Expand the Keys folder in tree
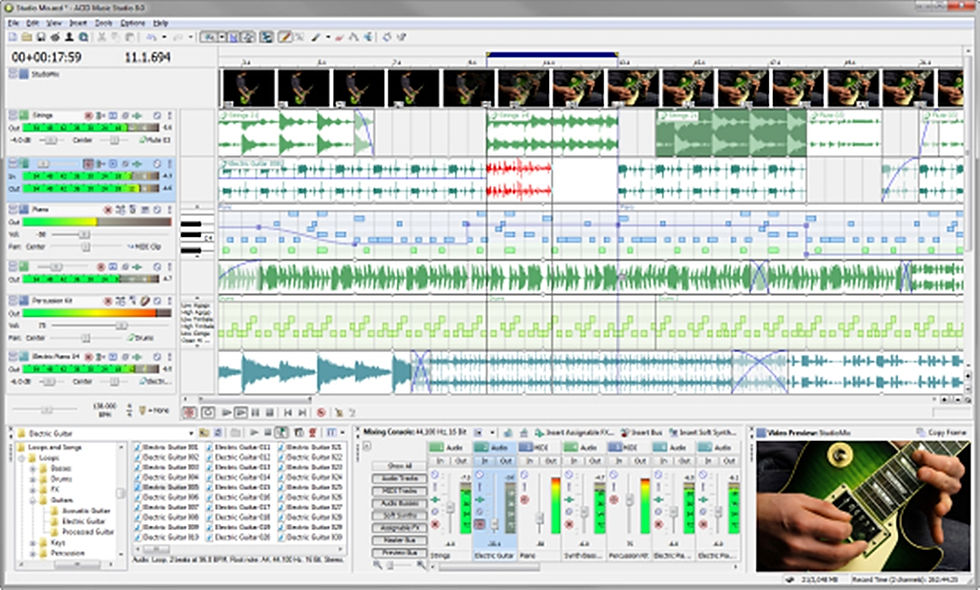This screenshot has width=980, height=590. point(32,542)
